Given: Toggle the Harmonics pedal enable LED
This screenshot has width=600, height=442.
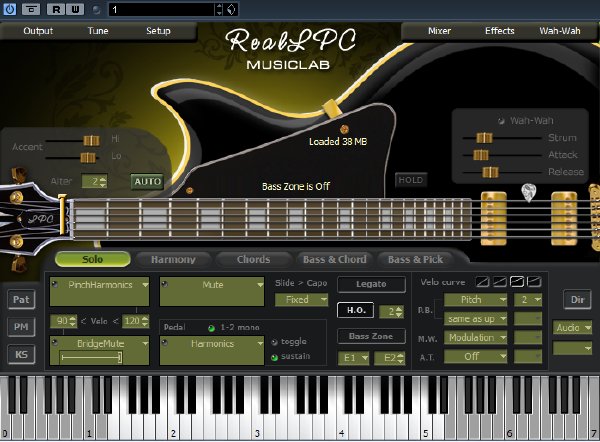Looking at the screenshot, I should point(165,343).
